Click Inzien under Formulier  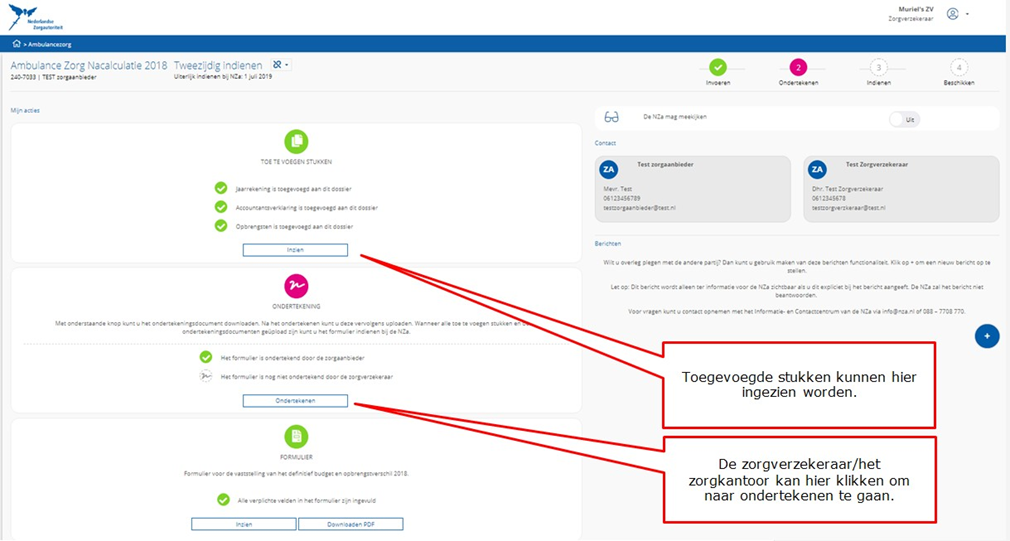[243, 524]
